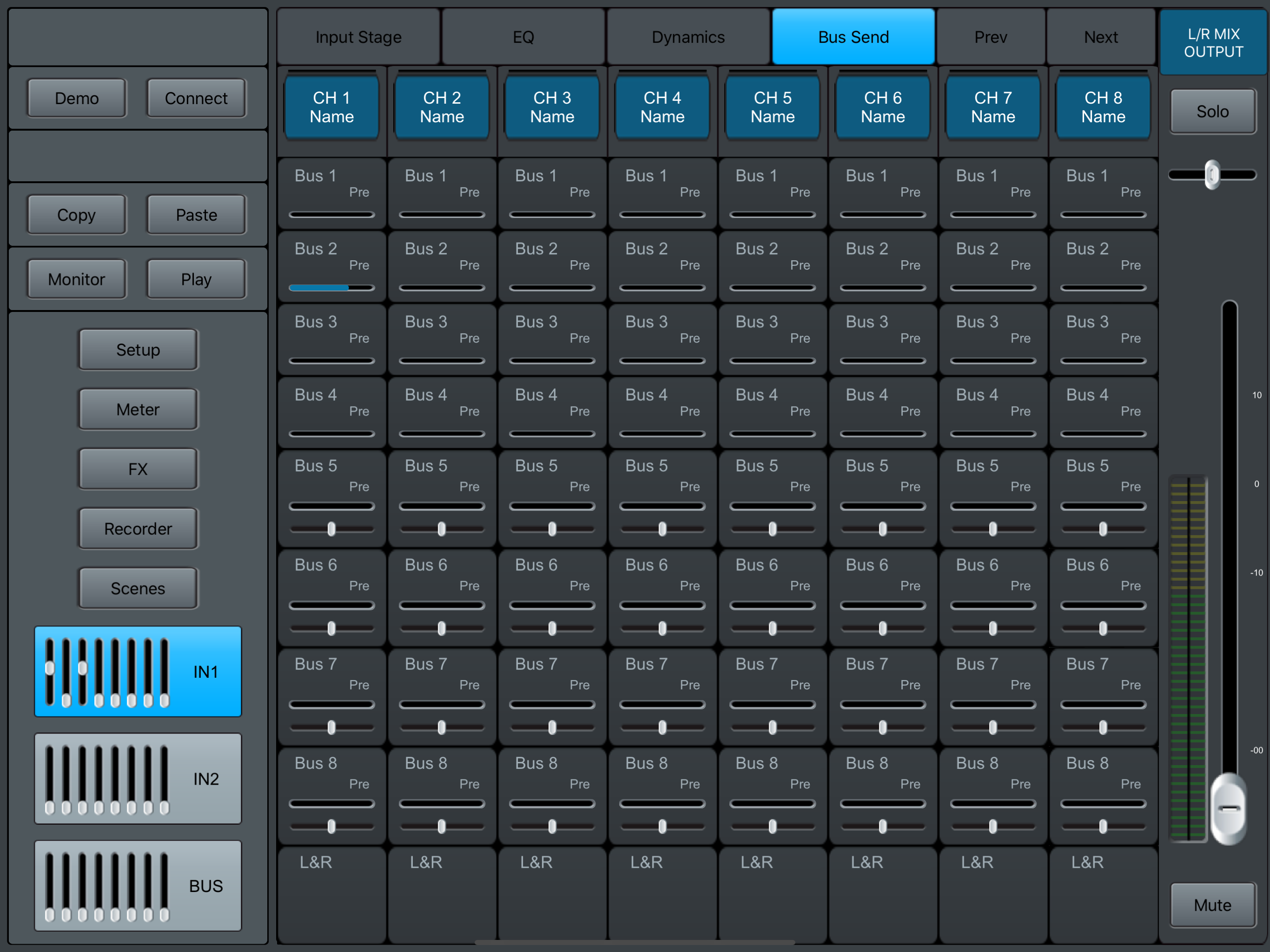Screen dimensions: 1270x952
Task: Toggle Pre on CH 4 Bus 3
Action: click(689, 338)
